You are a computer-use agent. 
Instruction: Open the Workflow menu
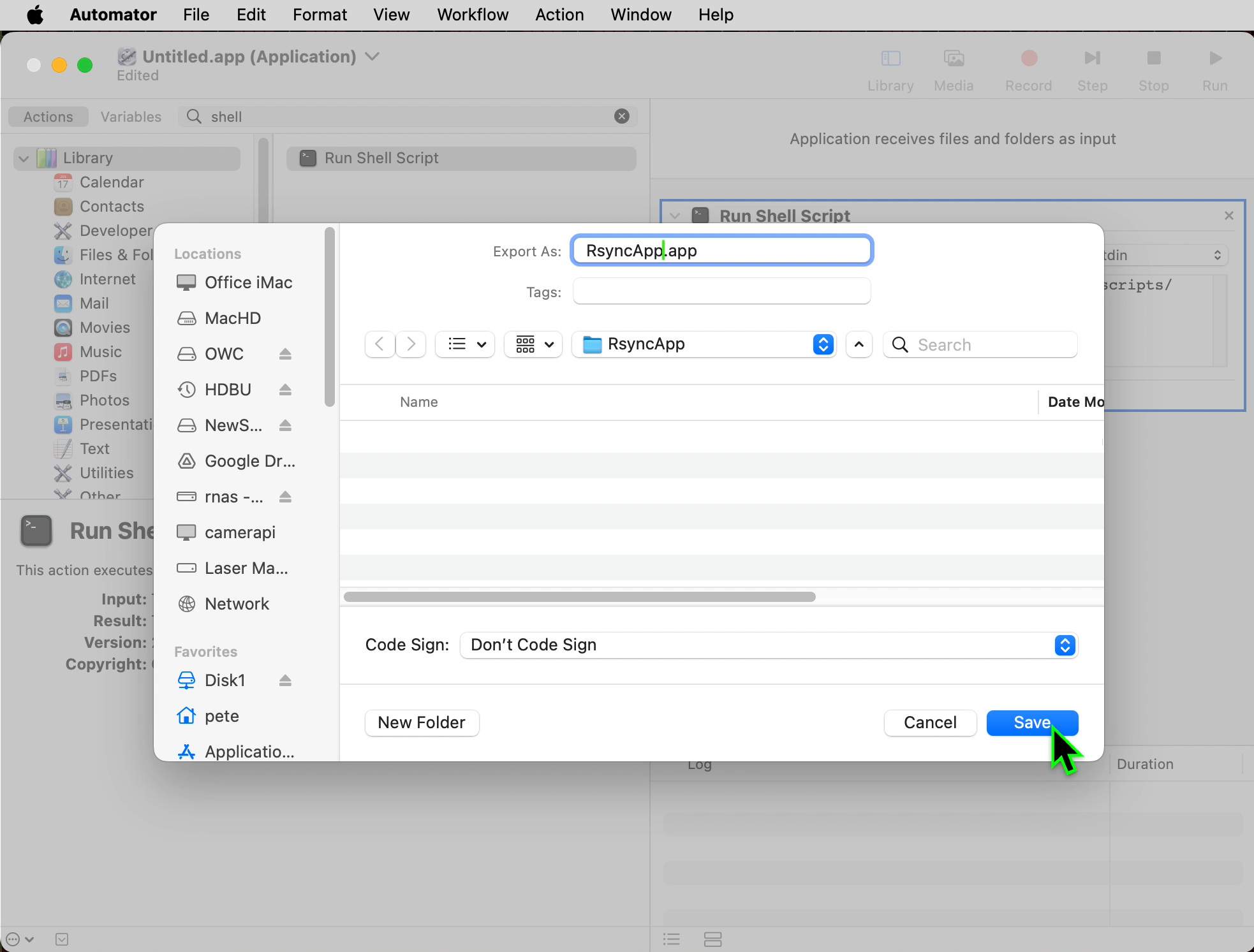[x=473, y=15]
